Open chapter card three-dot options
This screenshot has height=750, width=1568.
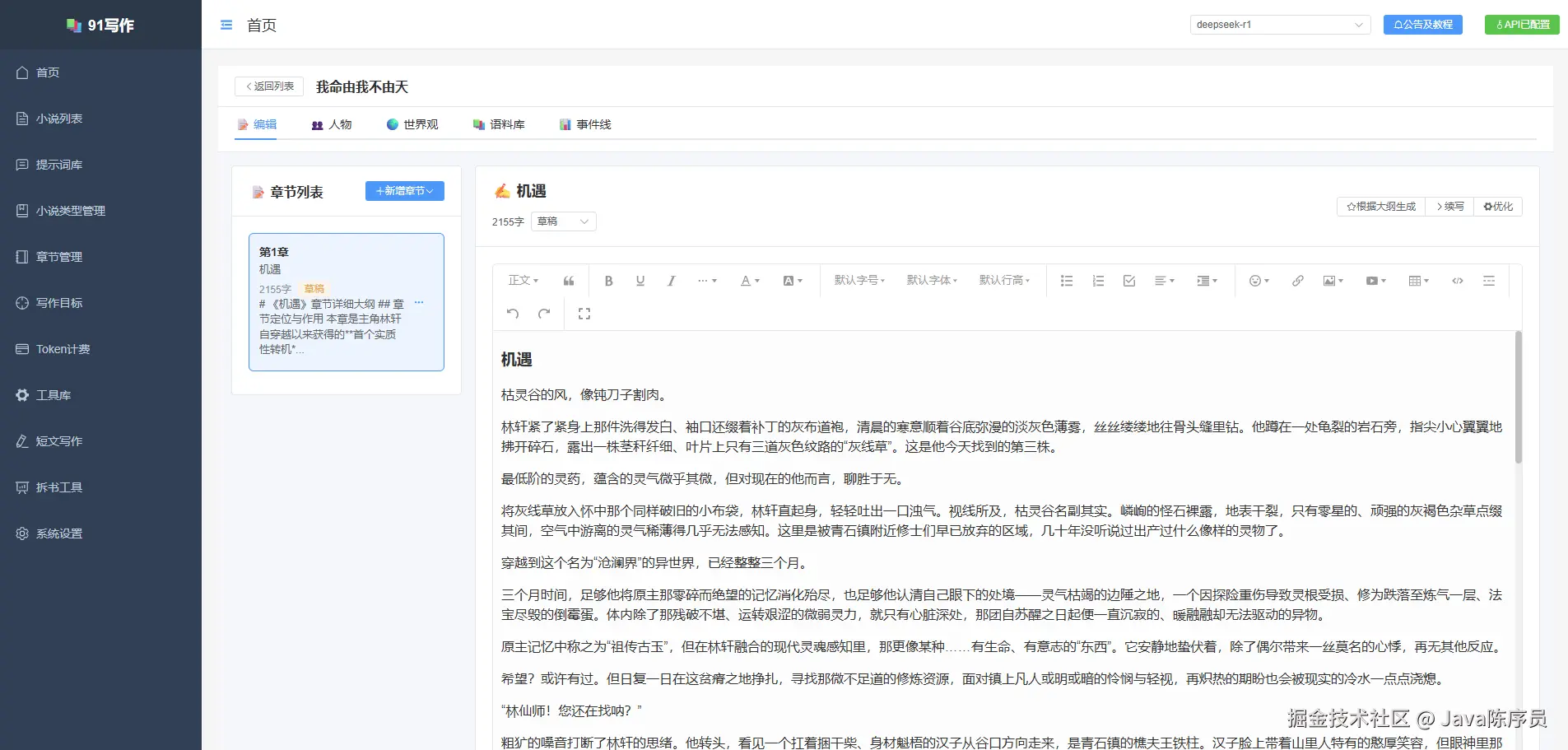point(419,303)
